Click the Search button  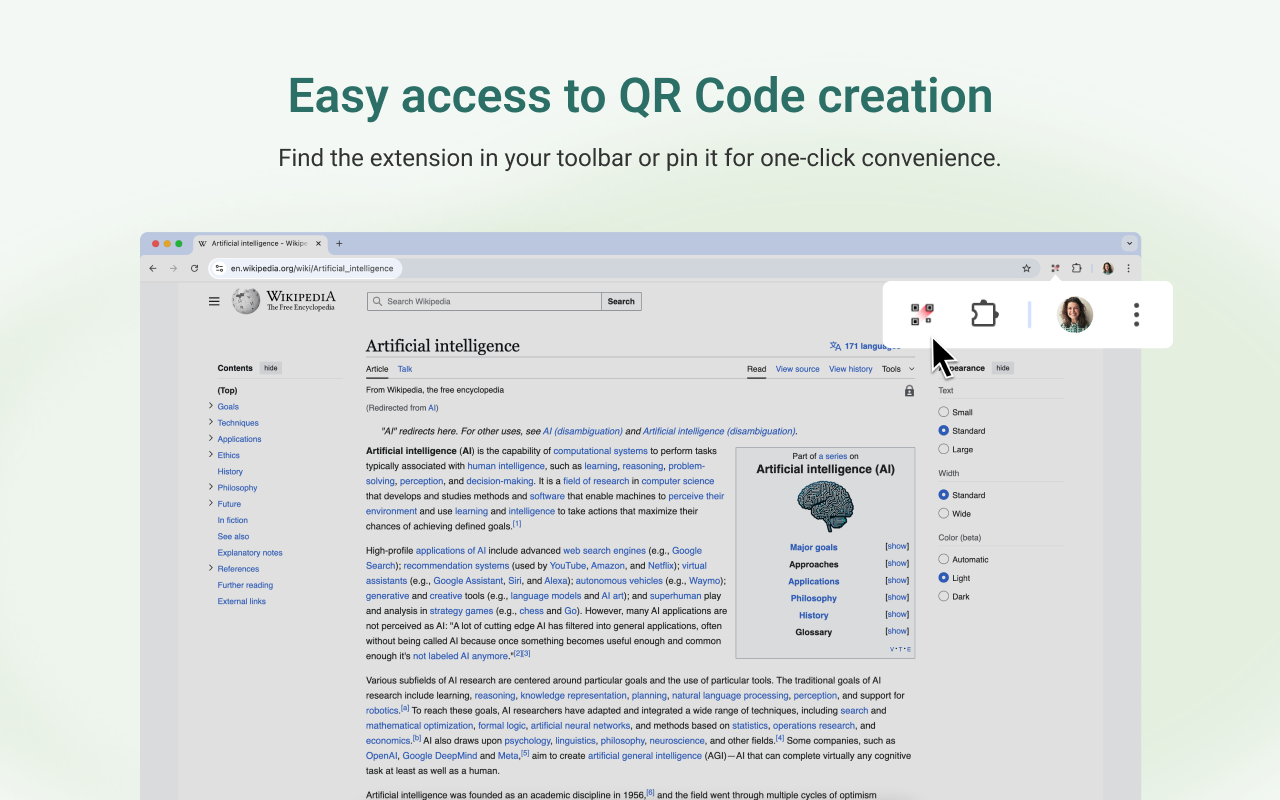click(620, 301)
